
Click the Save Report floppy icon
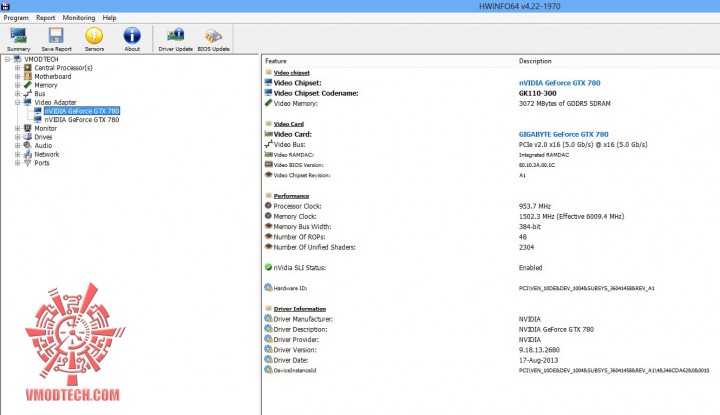(56, 36)
